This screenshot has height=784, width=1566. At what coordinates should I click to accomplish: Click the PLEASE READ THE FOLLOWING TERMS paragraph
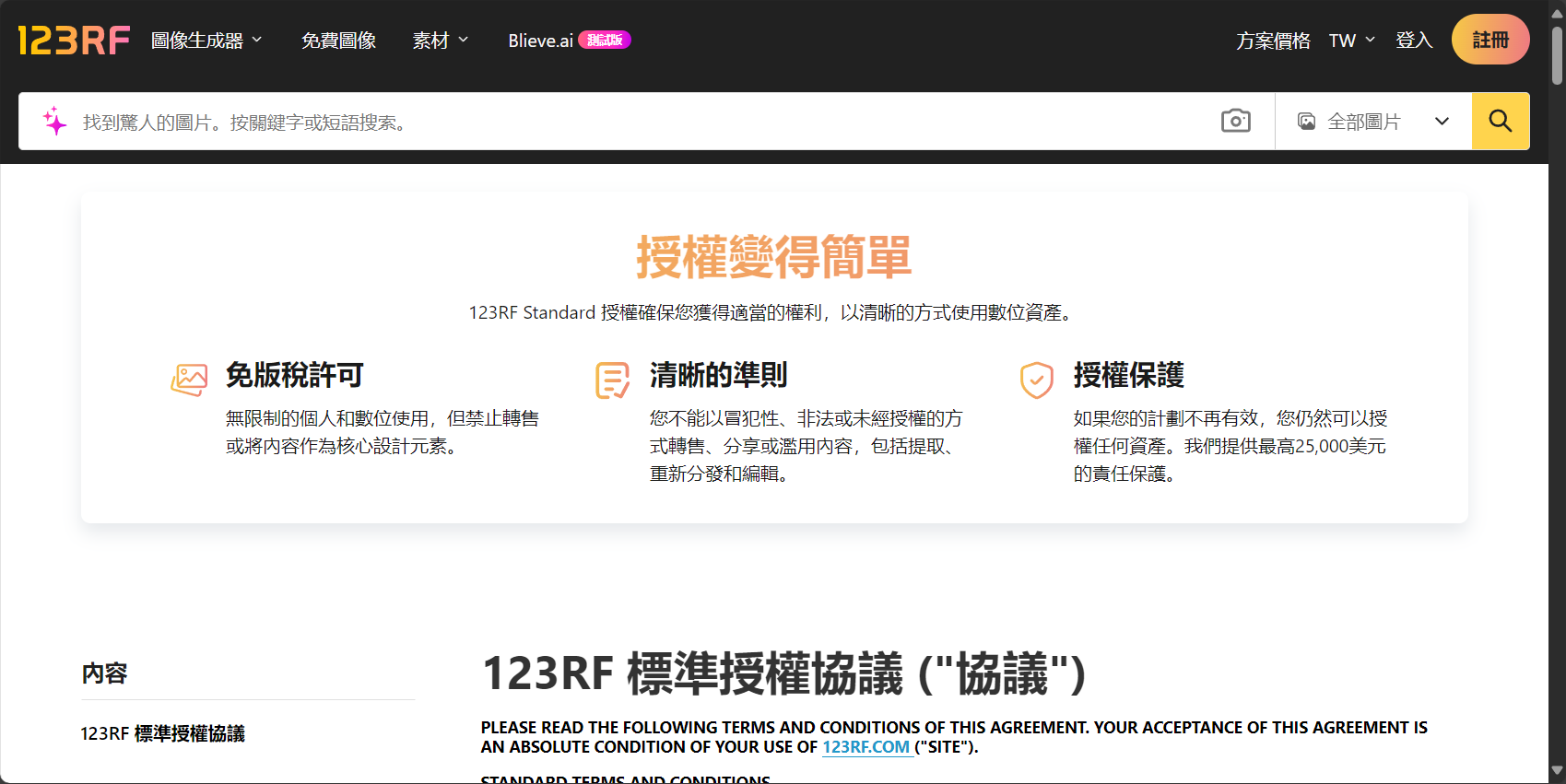pyautogui.click(x=954, y=737)
